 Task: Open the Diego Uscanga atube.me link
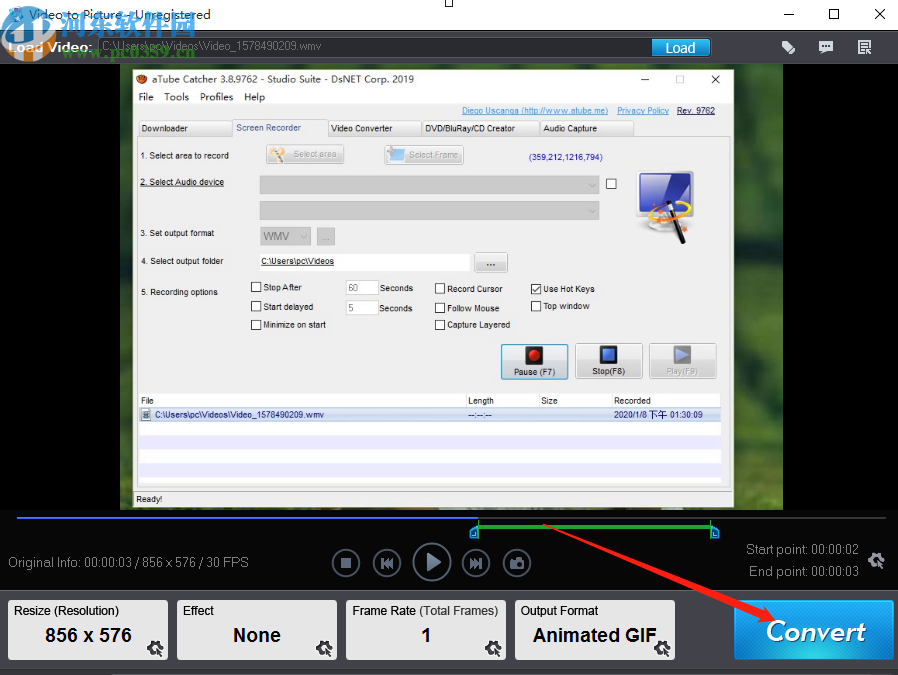pos(535,110)
